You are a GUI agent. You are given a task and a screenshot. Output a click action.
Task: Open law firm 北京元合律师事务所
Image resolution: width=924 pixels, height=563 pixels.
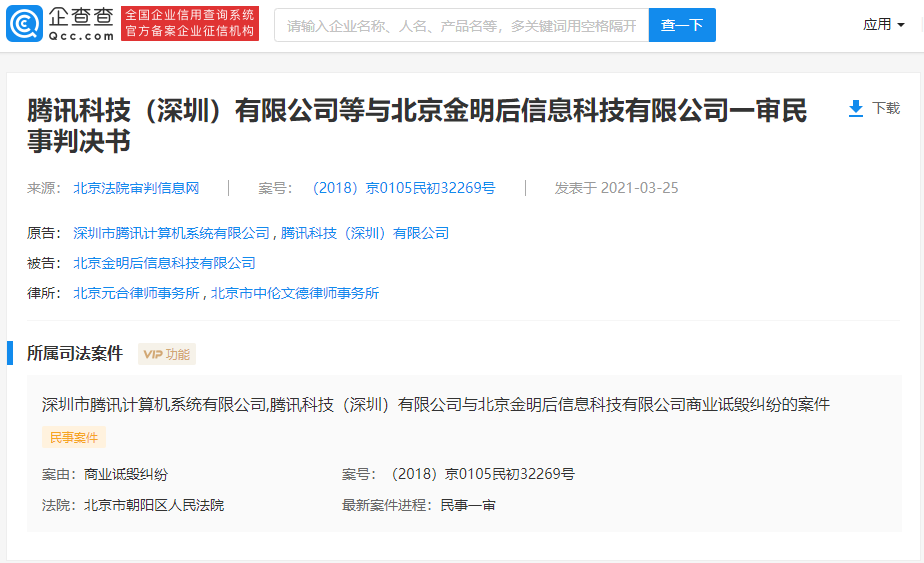tap(136, 293)
